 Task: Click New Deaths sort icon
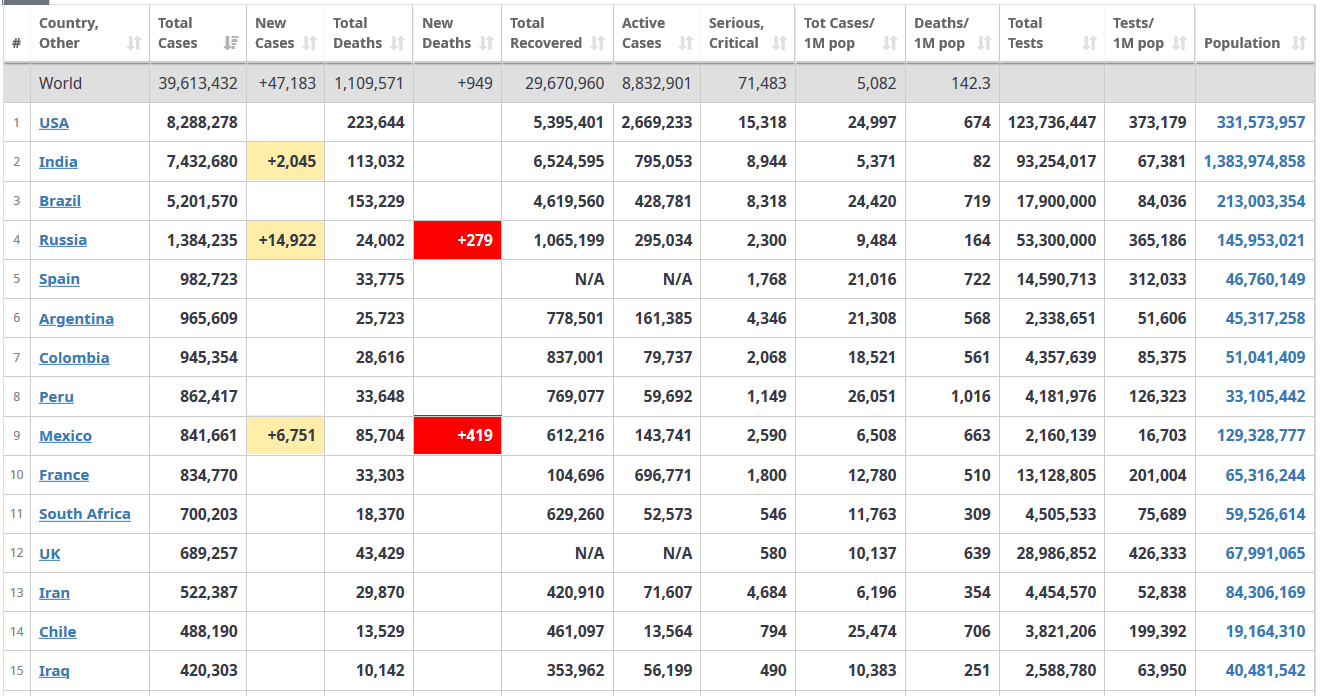(487, 43)
